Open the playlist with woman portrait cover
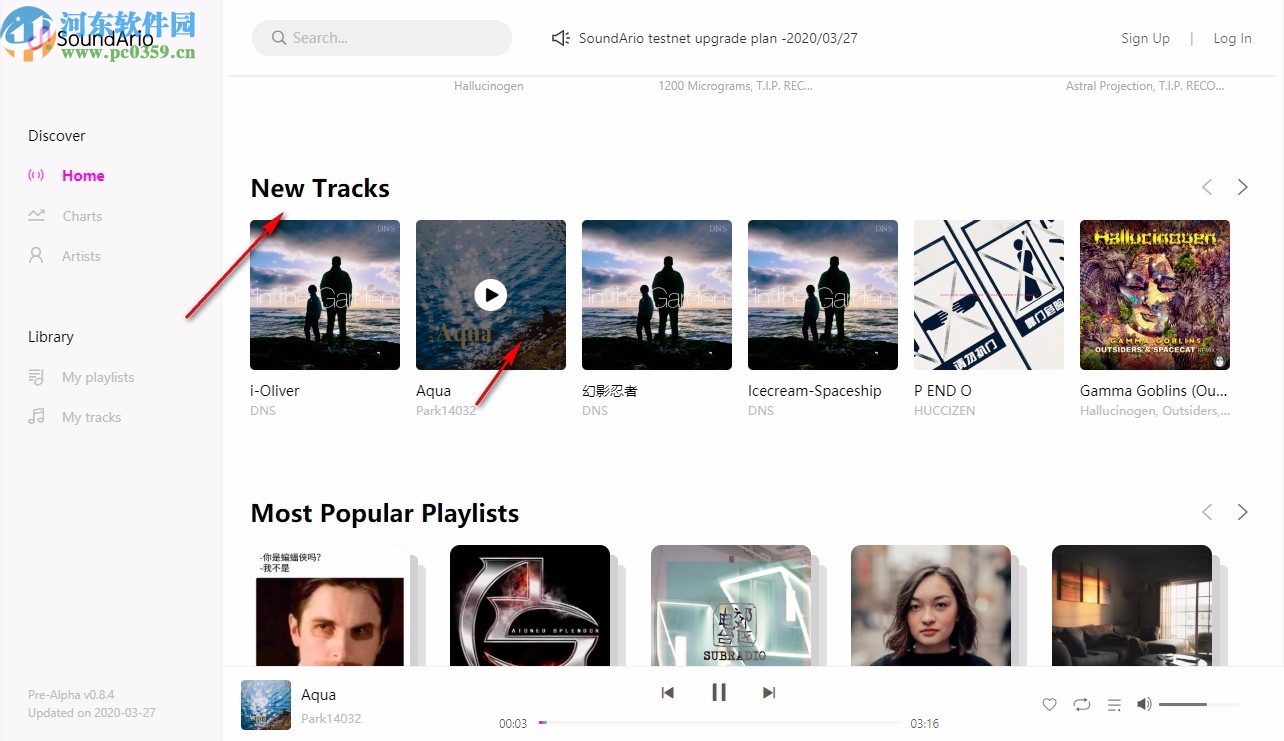 click(x=931, y=605)
